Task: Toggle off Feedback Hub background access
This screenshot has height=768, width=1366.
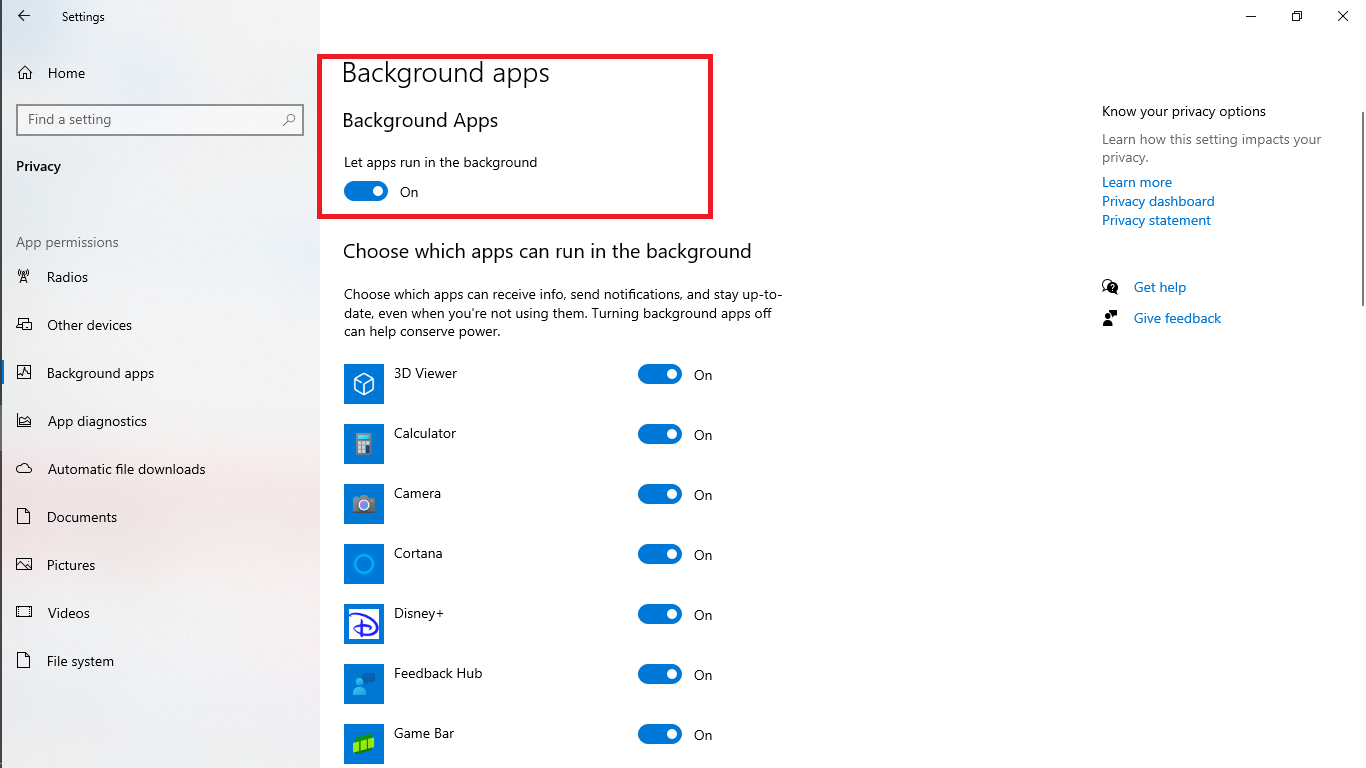Action: point(660,674)
